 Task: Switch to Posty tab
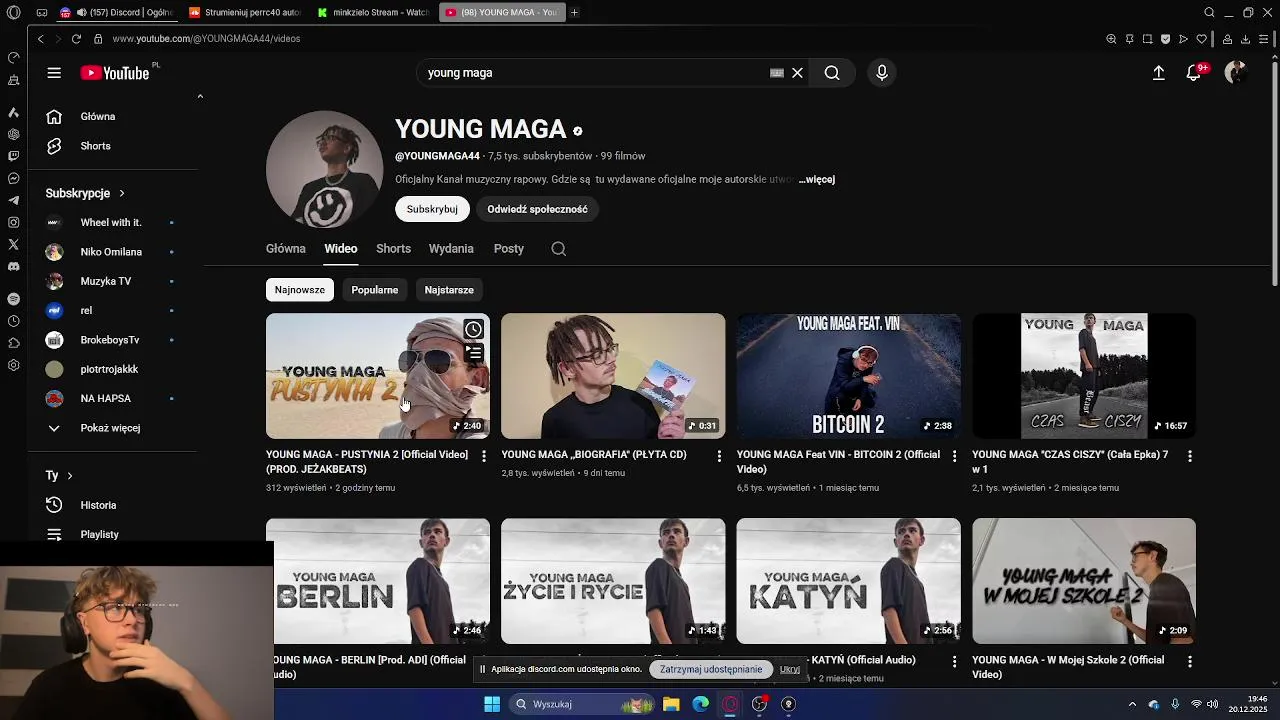[x=509, y=249]
